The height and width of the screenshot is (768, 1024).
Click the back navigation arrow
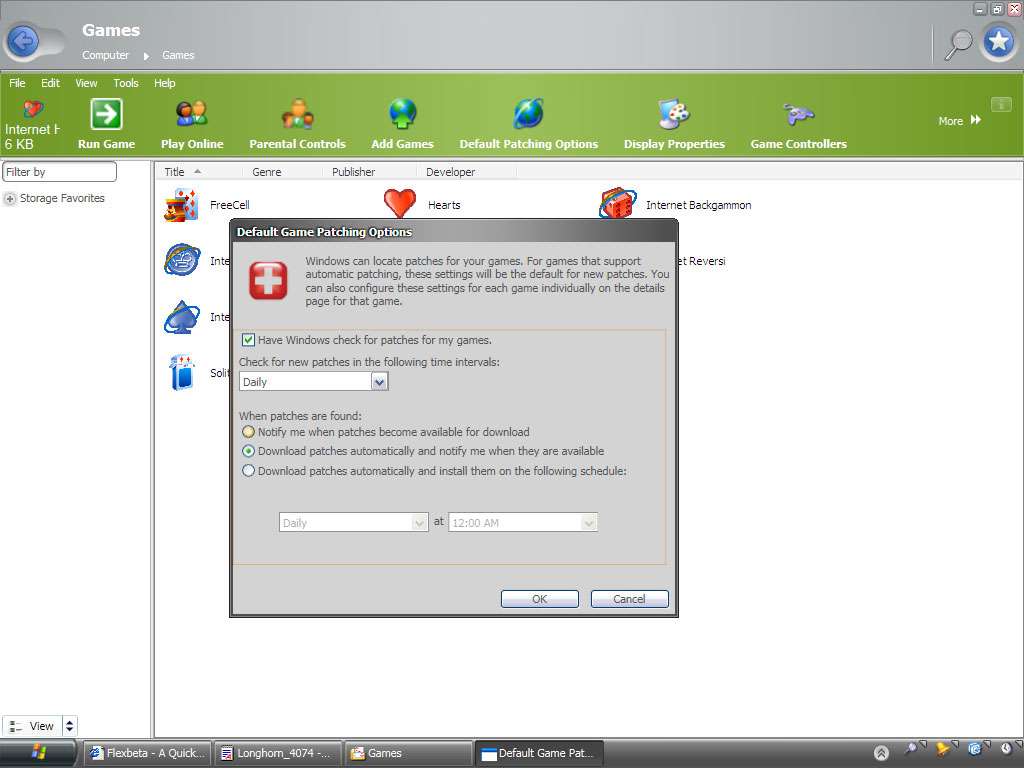pyautogui.click(x=23, y=42)
